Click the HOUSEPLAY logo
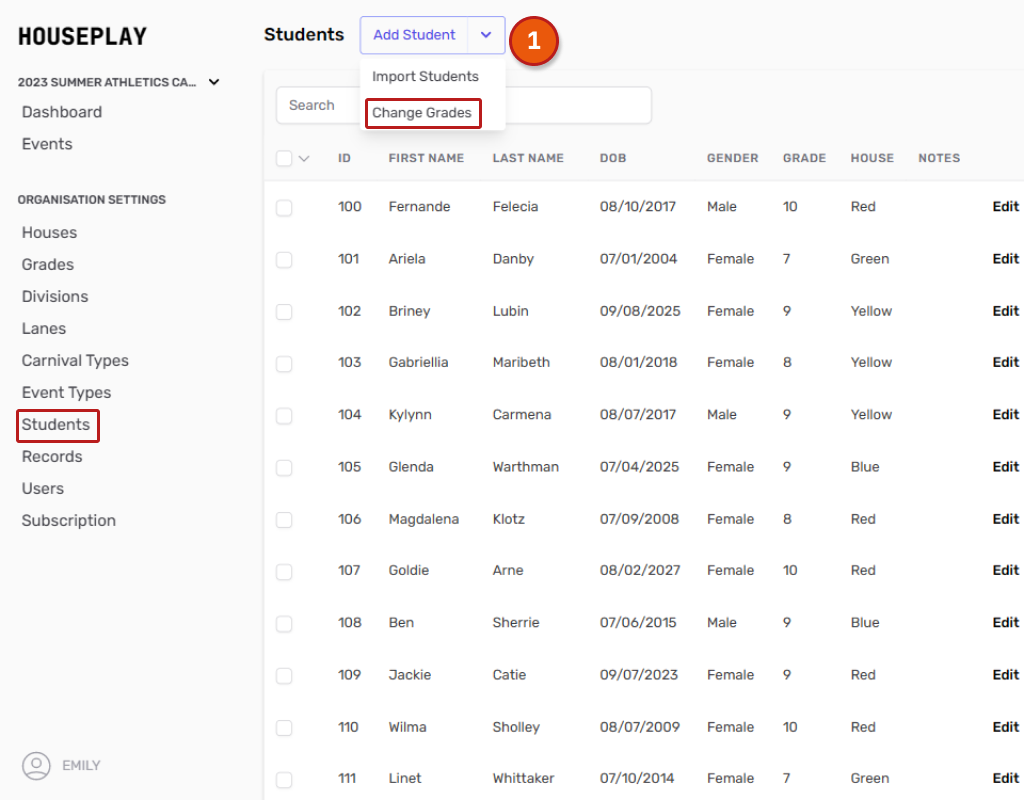1024x800 pixels. [82, 37]
